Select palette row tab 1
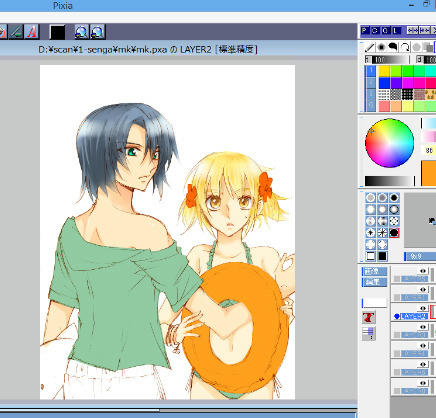The image size is (436, 418). 370,71
